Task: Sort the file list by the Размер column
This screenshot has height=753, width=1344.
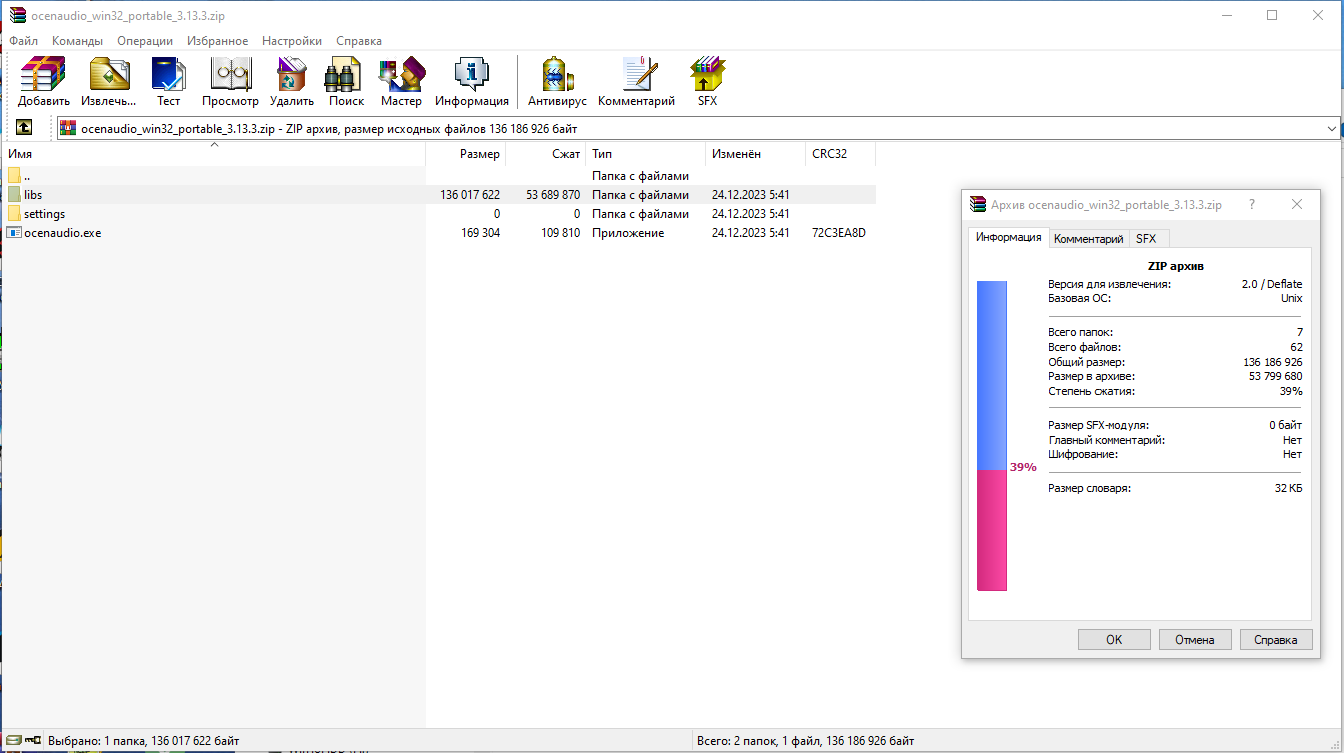Action: 466,154
